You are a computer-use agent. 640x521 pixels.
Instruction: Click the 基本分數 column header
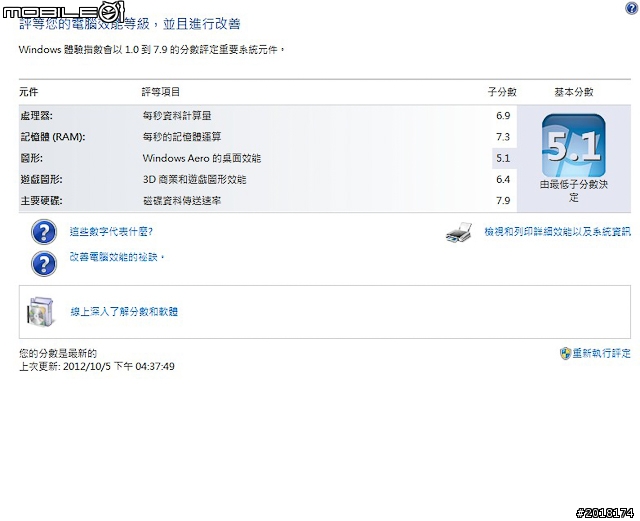point(573,92)
